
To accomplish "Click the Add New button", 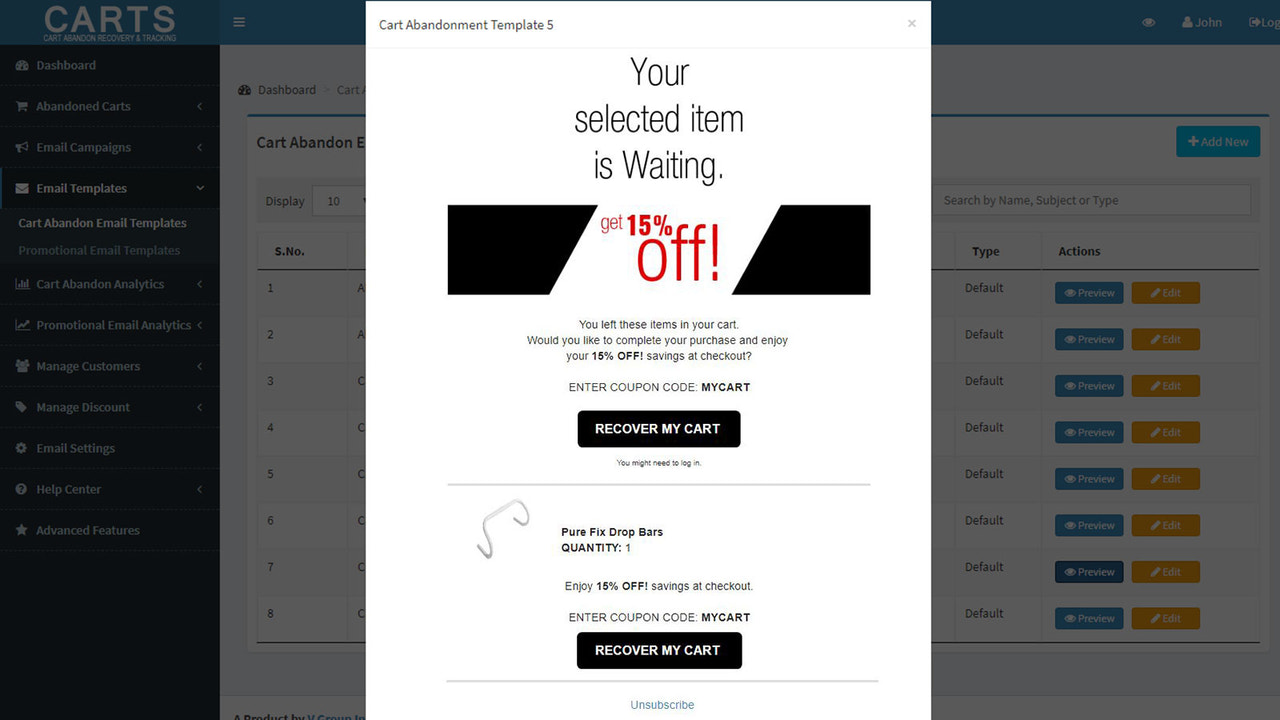I will click(1217, 141).
